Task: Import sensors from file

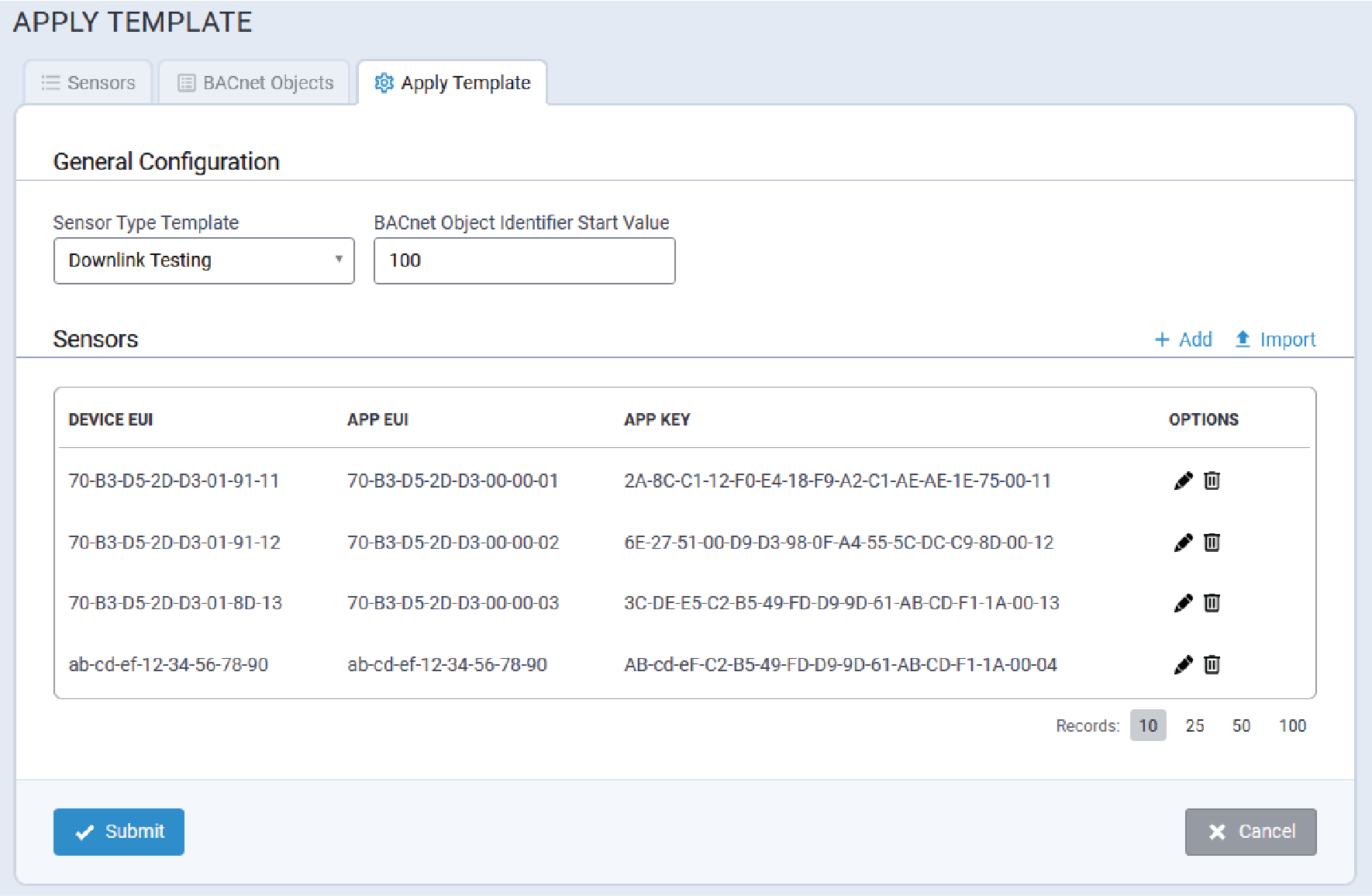Action: [1276, 339]
